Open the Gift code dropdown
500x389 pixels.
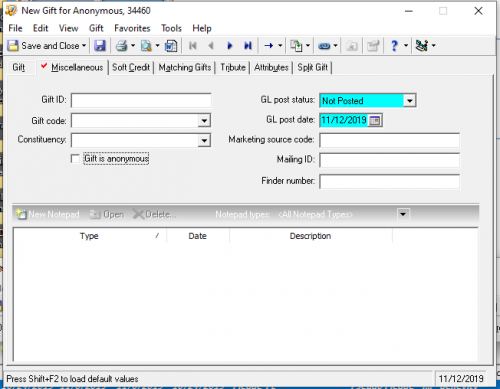204,120
